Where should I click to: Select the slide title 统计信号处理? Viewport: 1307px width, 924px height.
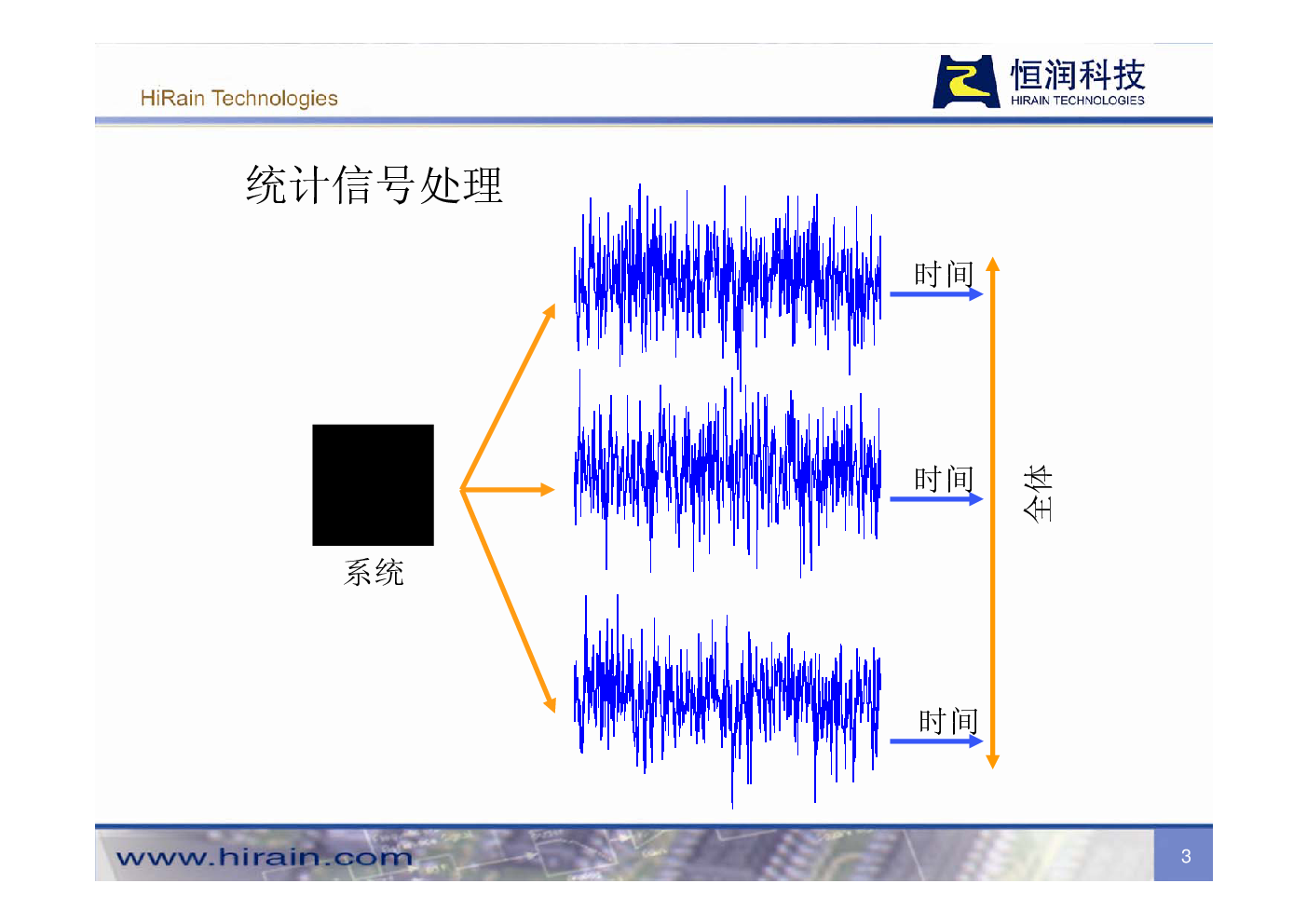(374, 184)
